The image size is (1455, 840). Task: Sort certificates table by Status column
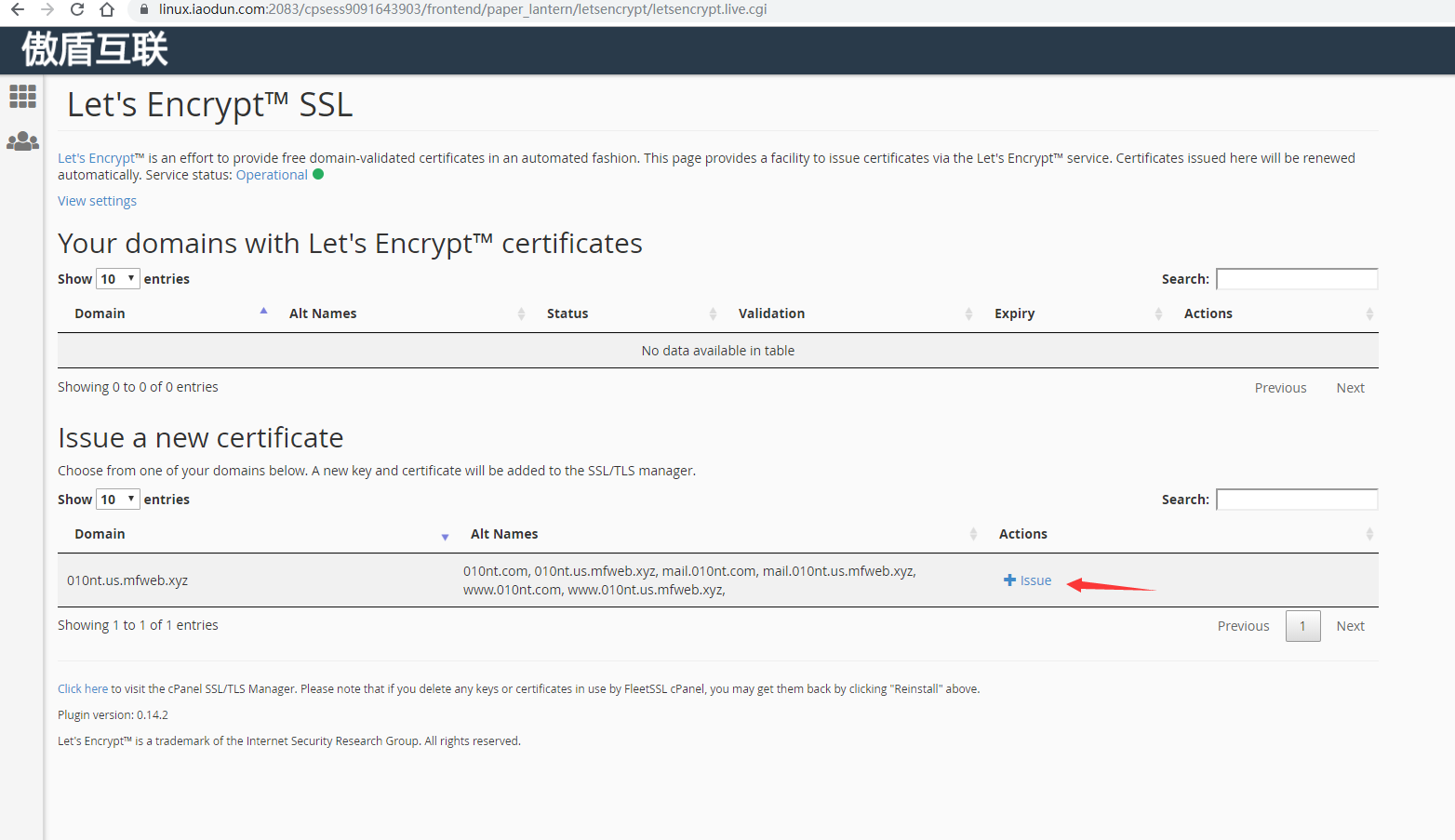tap(567, 313)
